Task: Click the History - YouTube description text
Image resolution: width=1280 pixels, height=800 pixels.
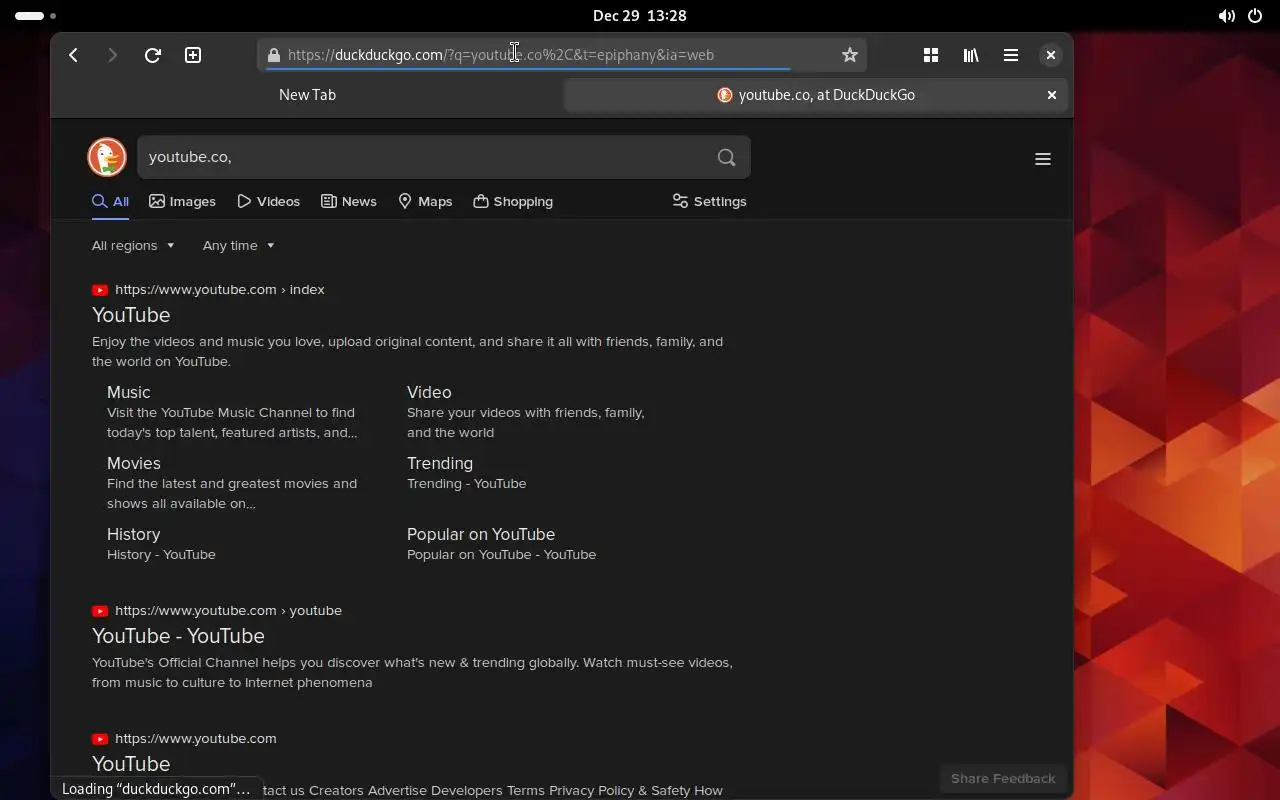Action: pyautogui.click(x=161, y=554)
